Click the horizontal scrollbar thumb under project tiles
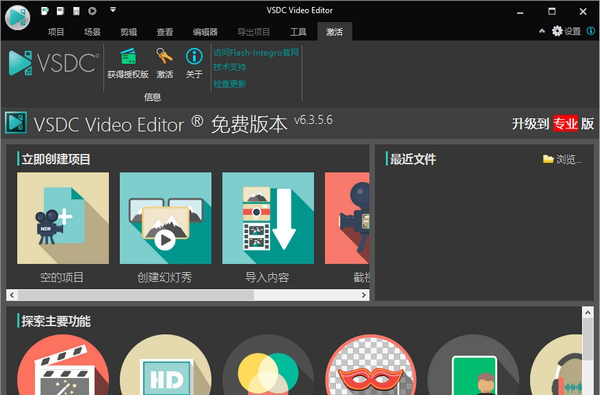600x410 pixels. 135,295
